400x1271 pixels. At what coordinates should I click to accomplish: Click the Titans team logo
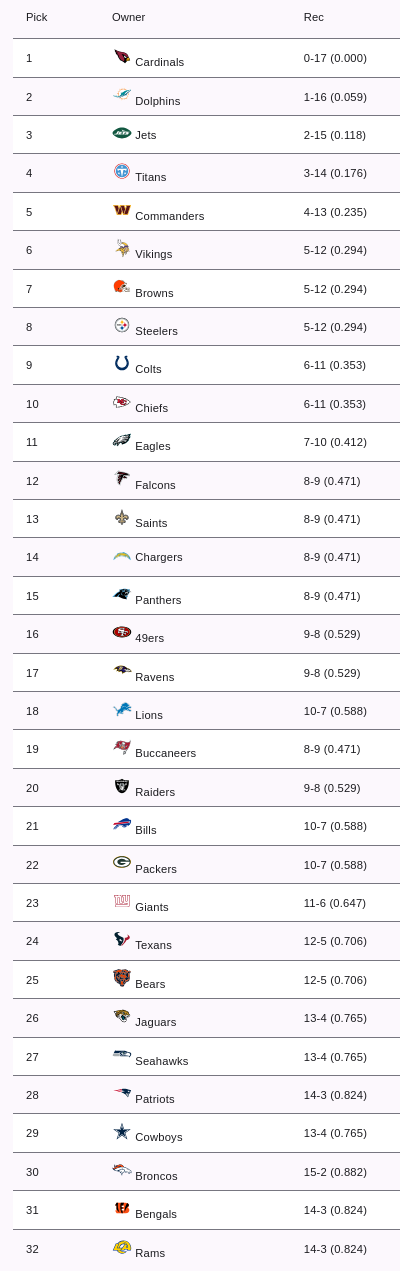pyautogui.click(x=122, y=172)
